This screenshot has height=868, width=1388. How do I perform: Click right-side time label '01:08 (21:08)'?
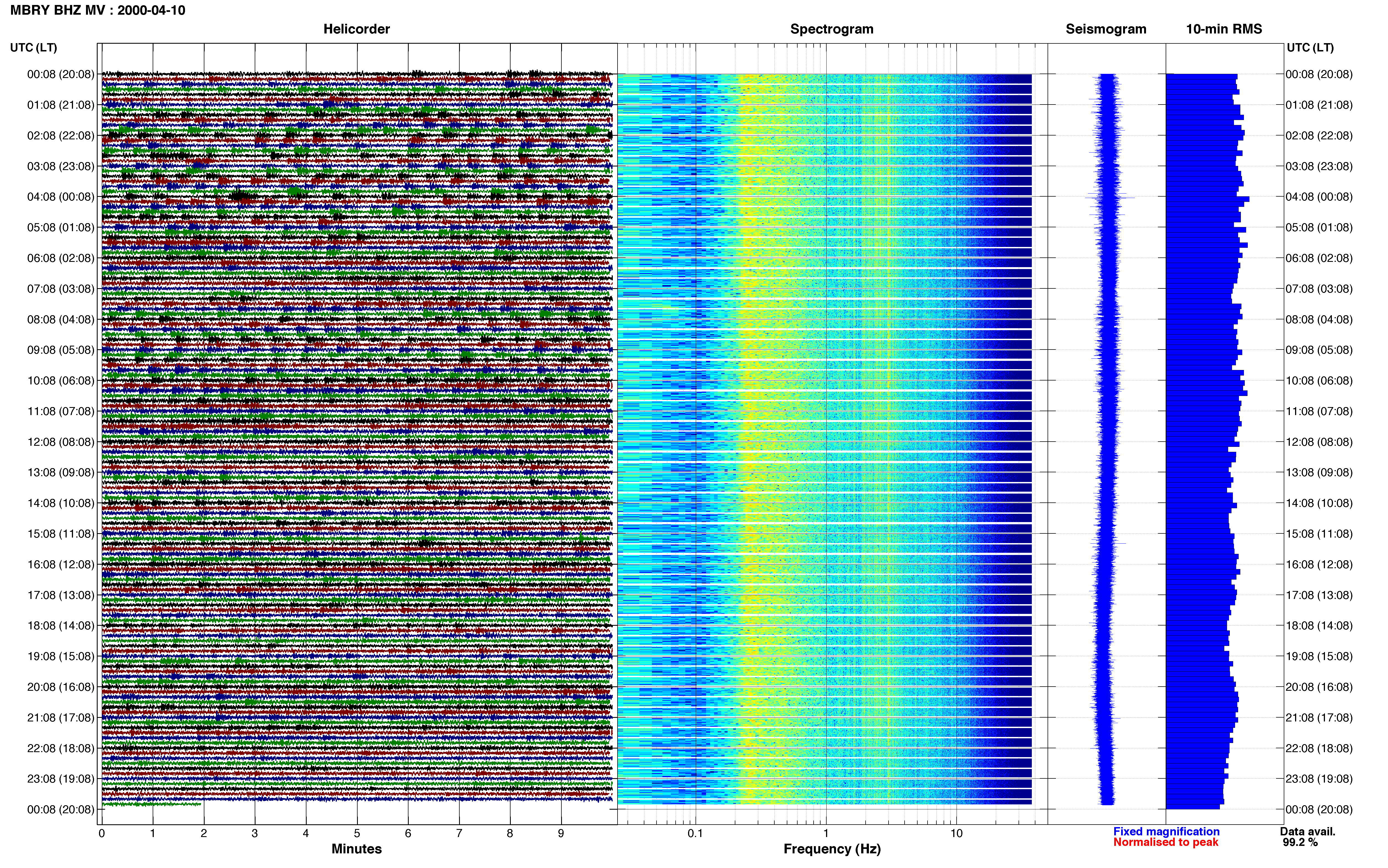tap(1319, 105)
